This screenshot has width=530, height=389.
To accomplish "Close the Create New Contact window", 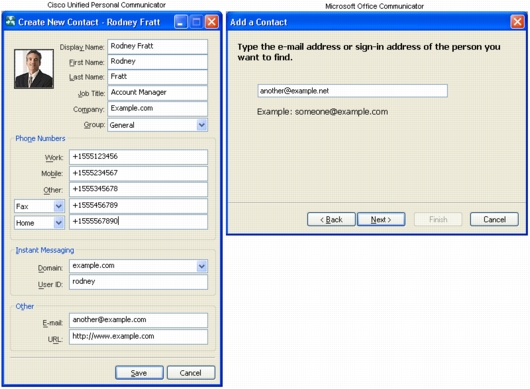I will [212, 22].
